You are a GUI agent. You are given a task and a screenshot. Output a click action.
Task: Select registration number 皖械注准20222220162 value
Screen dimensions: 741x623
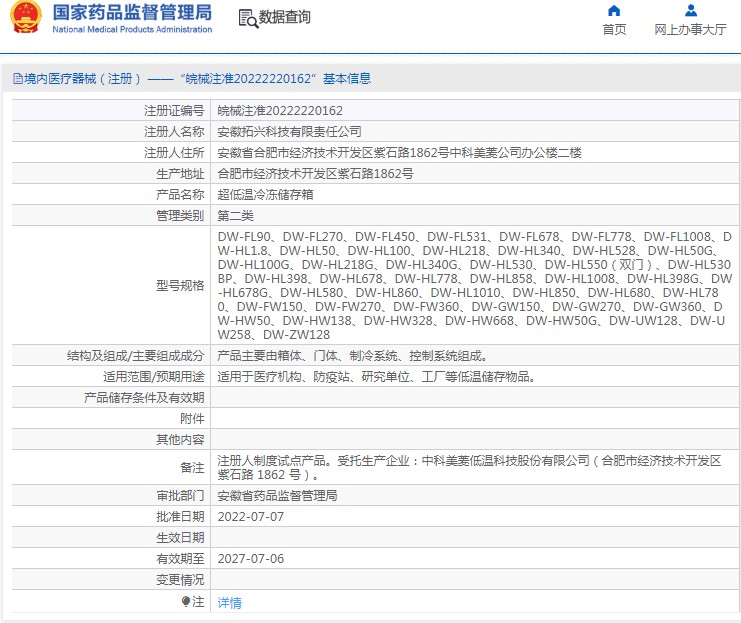tap(280, 111)
